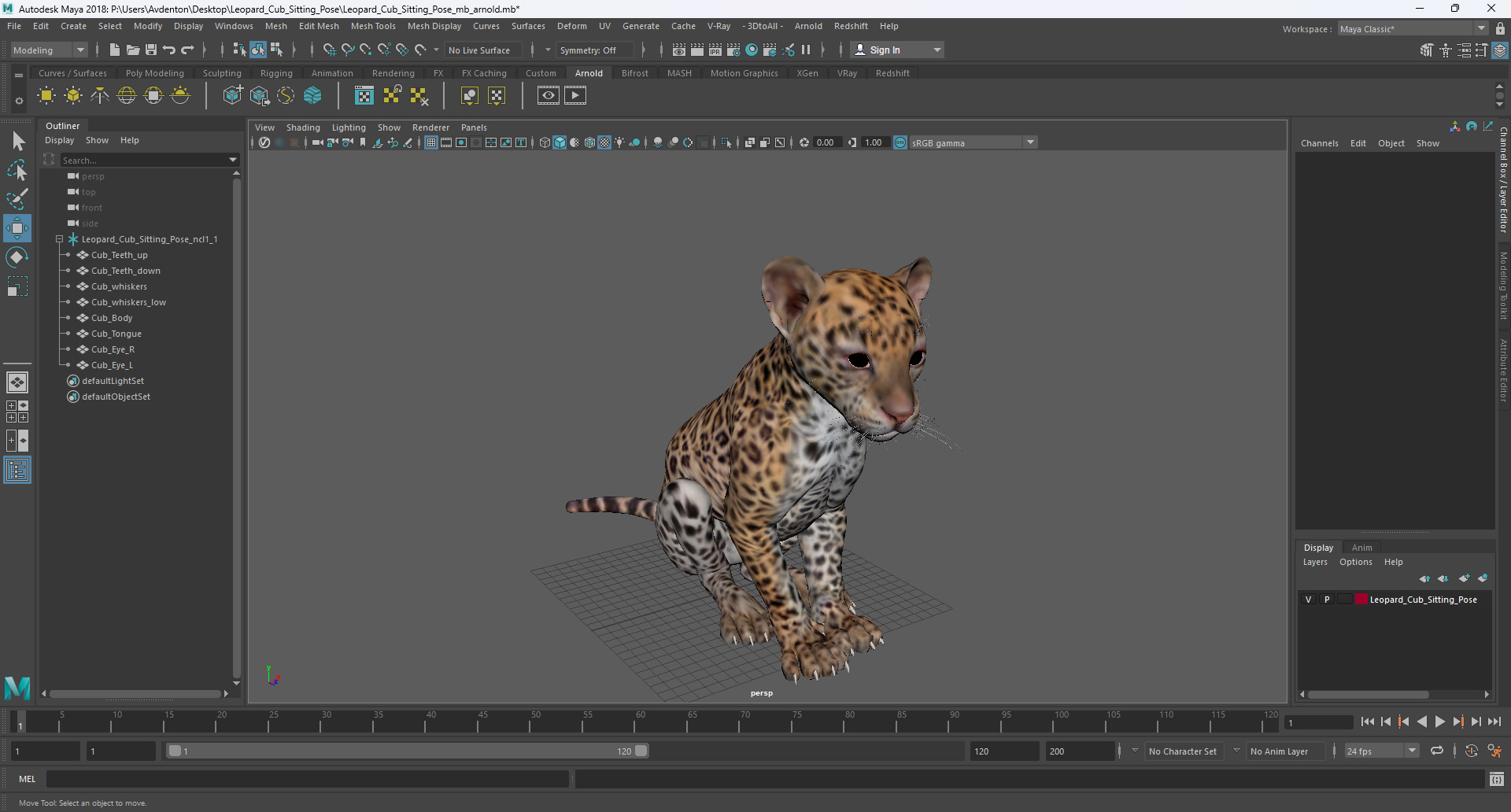Screen dimensions: 1511x812
Task: Click the Open Scene folder icon
Action: point(133,50)
